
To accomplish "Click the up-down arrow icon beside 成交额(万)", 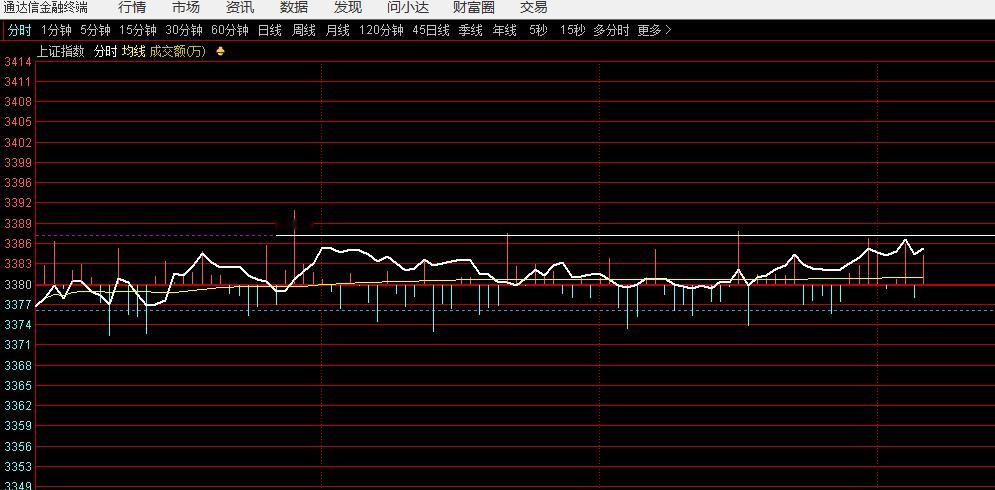I will tap(220, 52).
